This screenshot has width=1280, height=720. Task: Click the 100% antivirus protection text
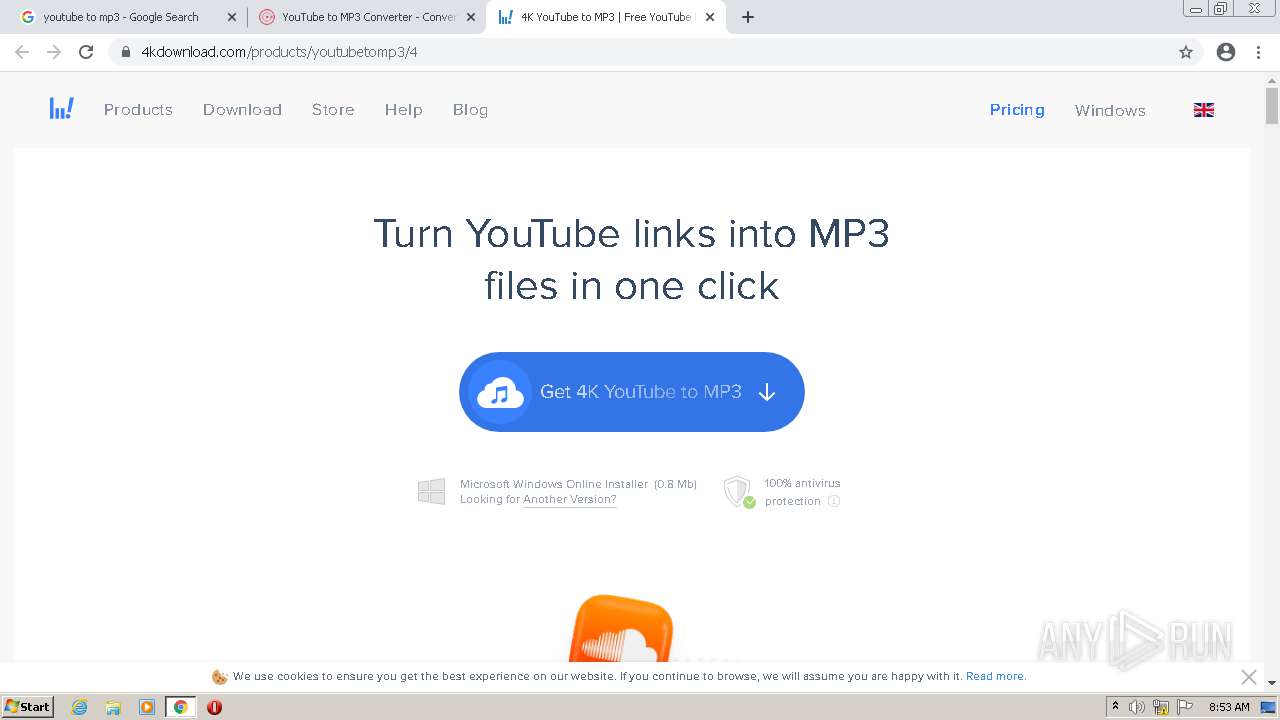(802, 492)
